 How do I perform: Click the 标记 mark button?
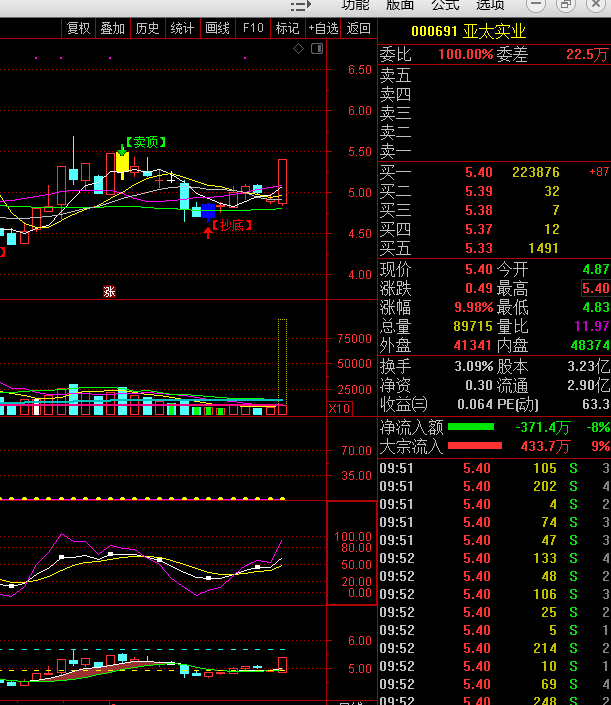(287, 28)
